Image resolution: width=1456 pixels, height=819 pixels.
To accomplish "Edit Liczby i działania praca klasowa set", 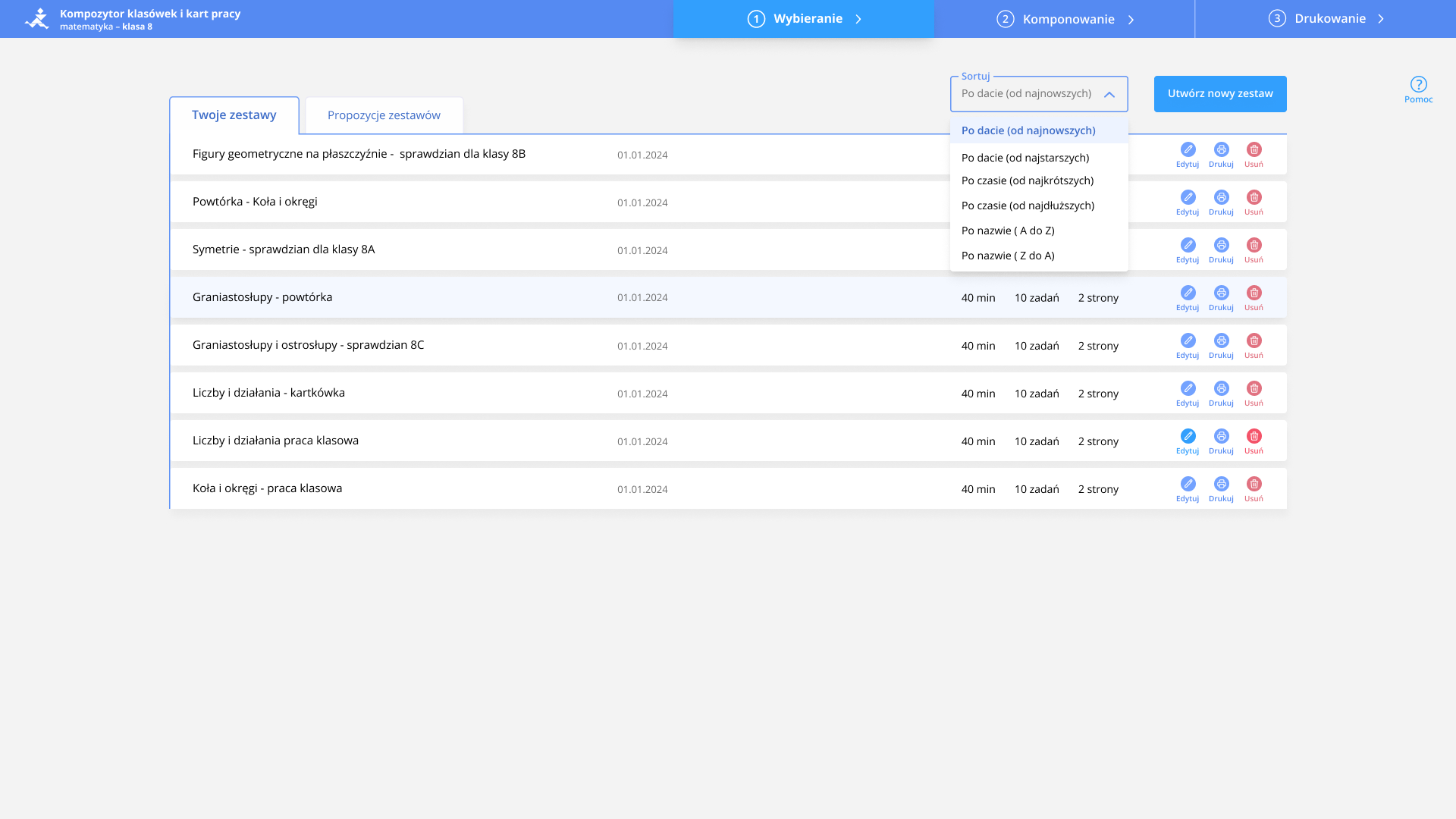I will (1188, 441).
